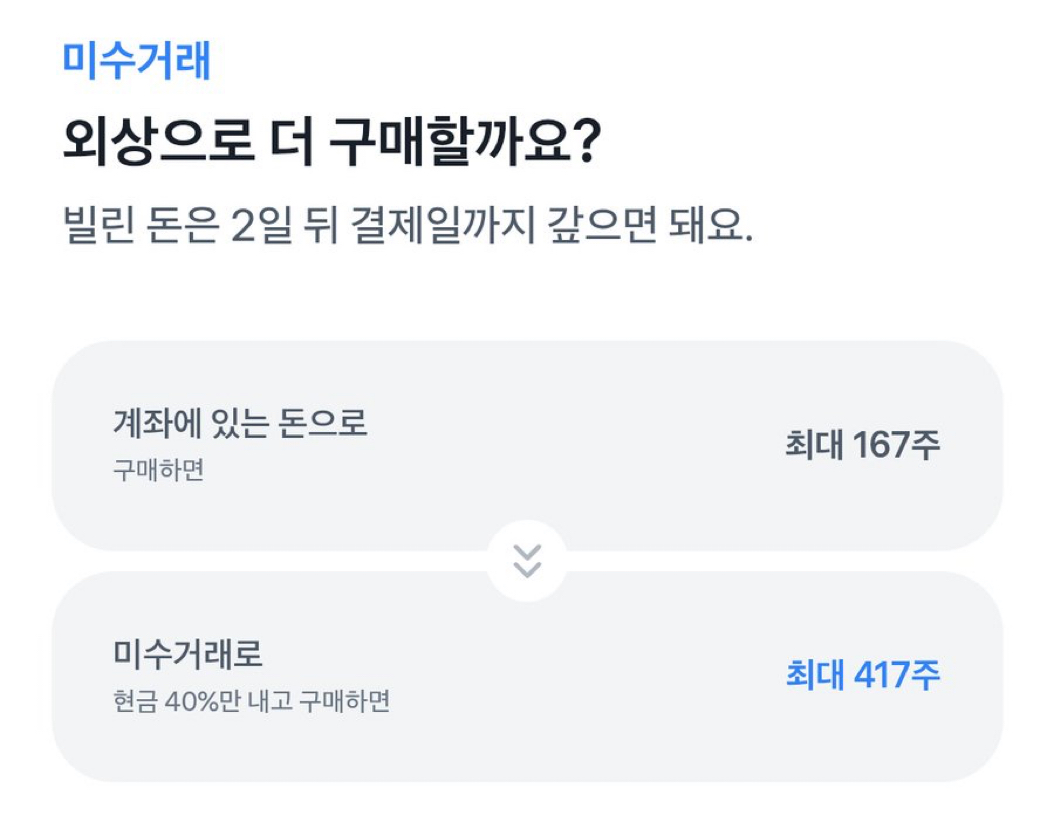Tap the word 계좌에 in the first card
The width and height of the screenshot is (1053, 829).
[x=149, y=424]
